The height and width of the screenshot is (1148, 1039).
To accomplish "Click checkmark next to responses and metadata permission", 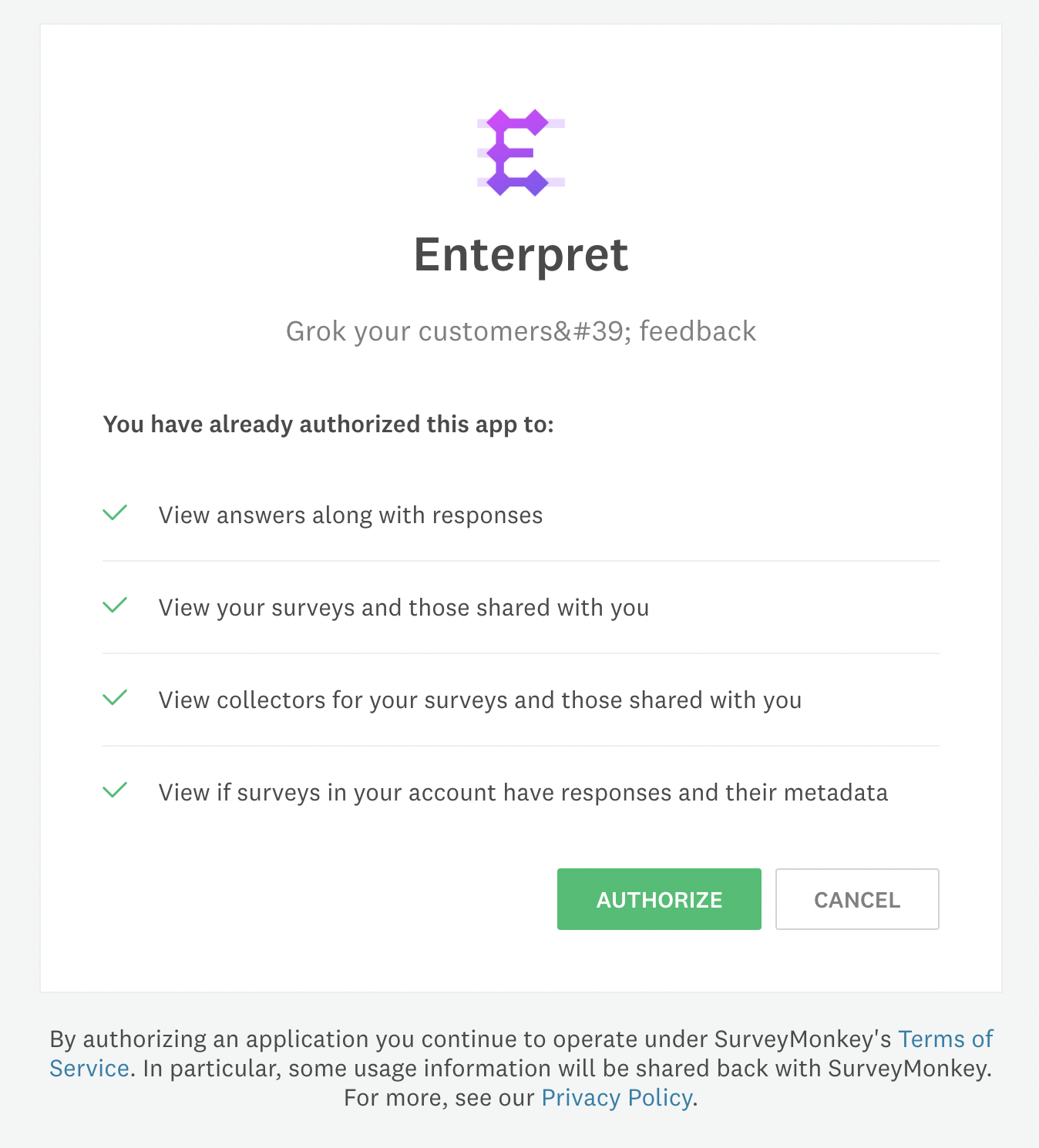I will [115, 791].
